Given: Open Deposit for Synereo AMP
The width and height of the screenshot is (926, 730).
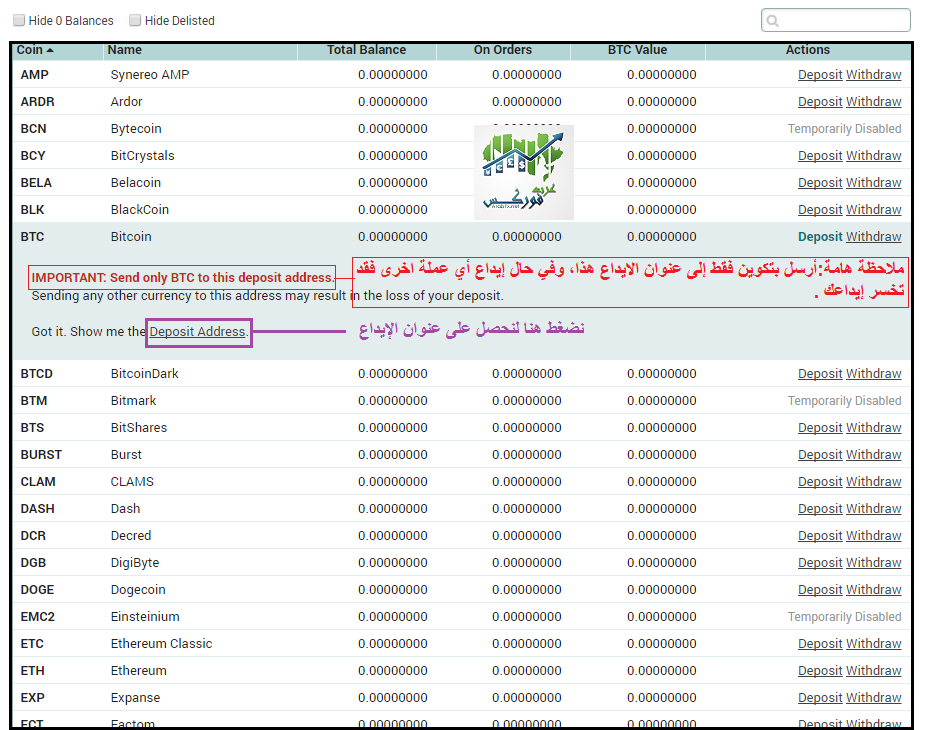Looking at the screenshot, I should tap(820, 75).
